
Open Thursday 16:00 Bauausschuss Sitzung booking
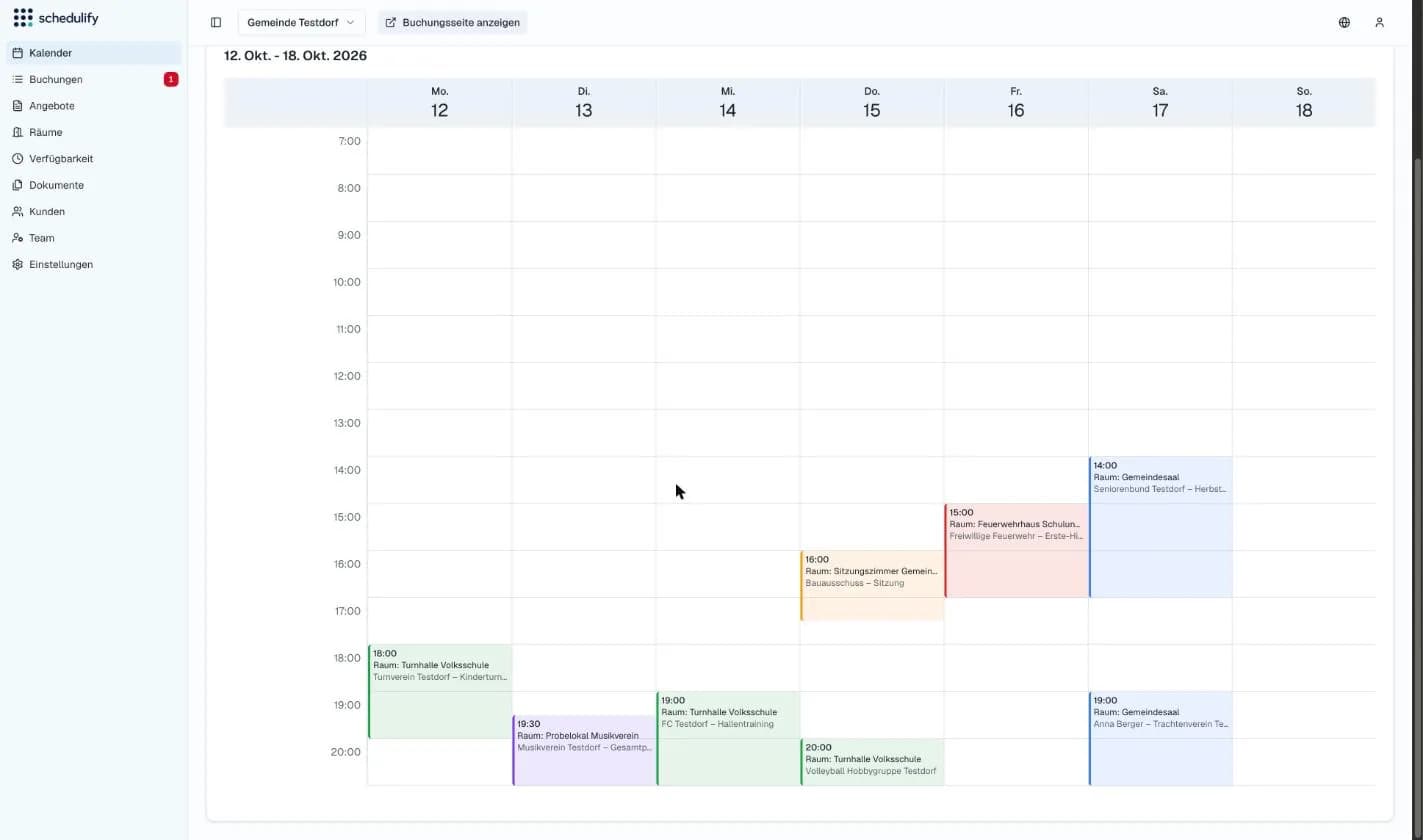pyautogui.click(x=872, y=585)
